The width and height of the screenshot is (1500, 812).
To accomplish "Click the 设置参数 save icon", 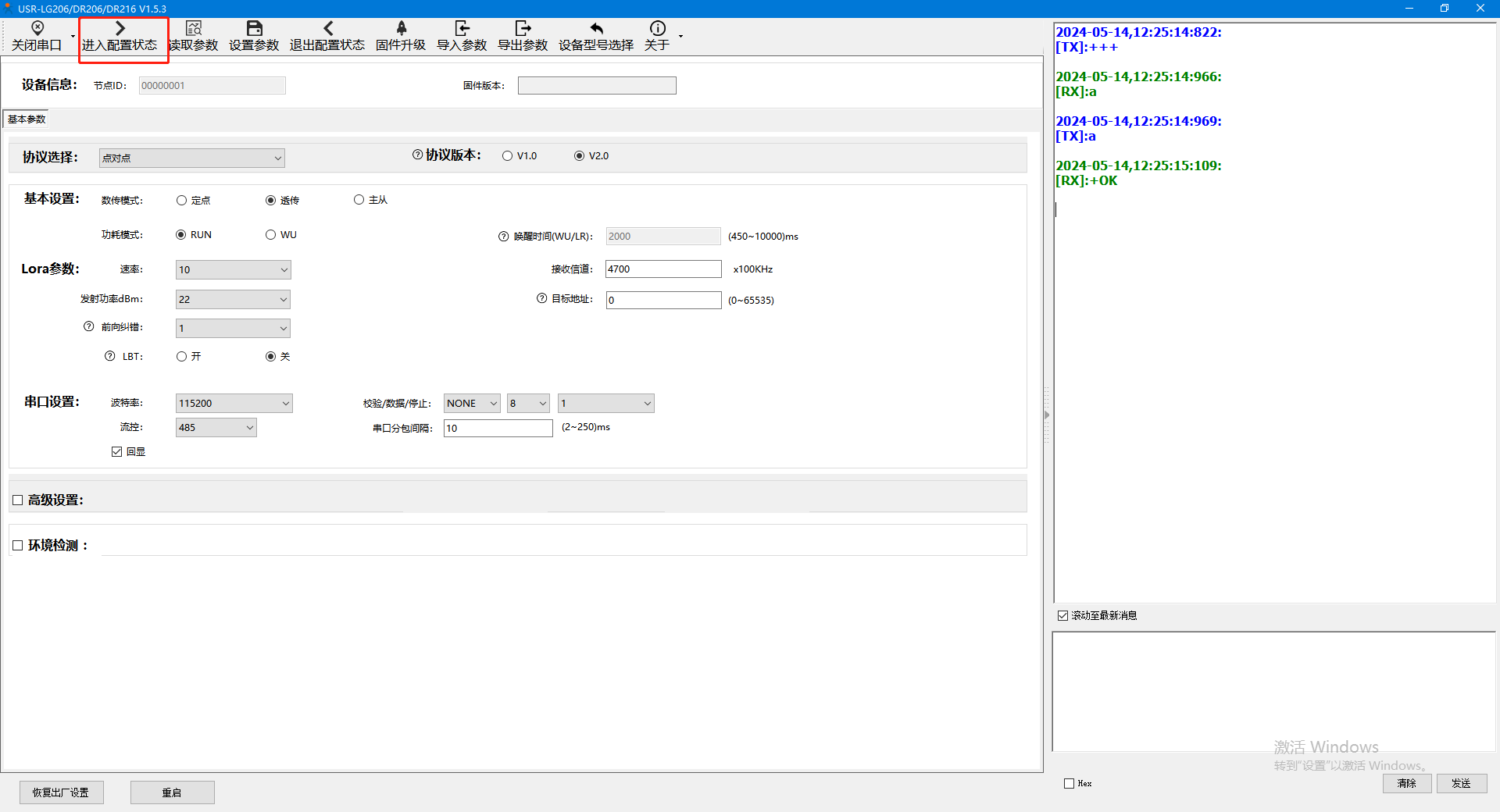I will coord(254,28).
